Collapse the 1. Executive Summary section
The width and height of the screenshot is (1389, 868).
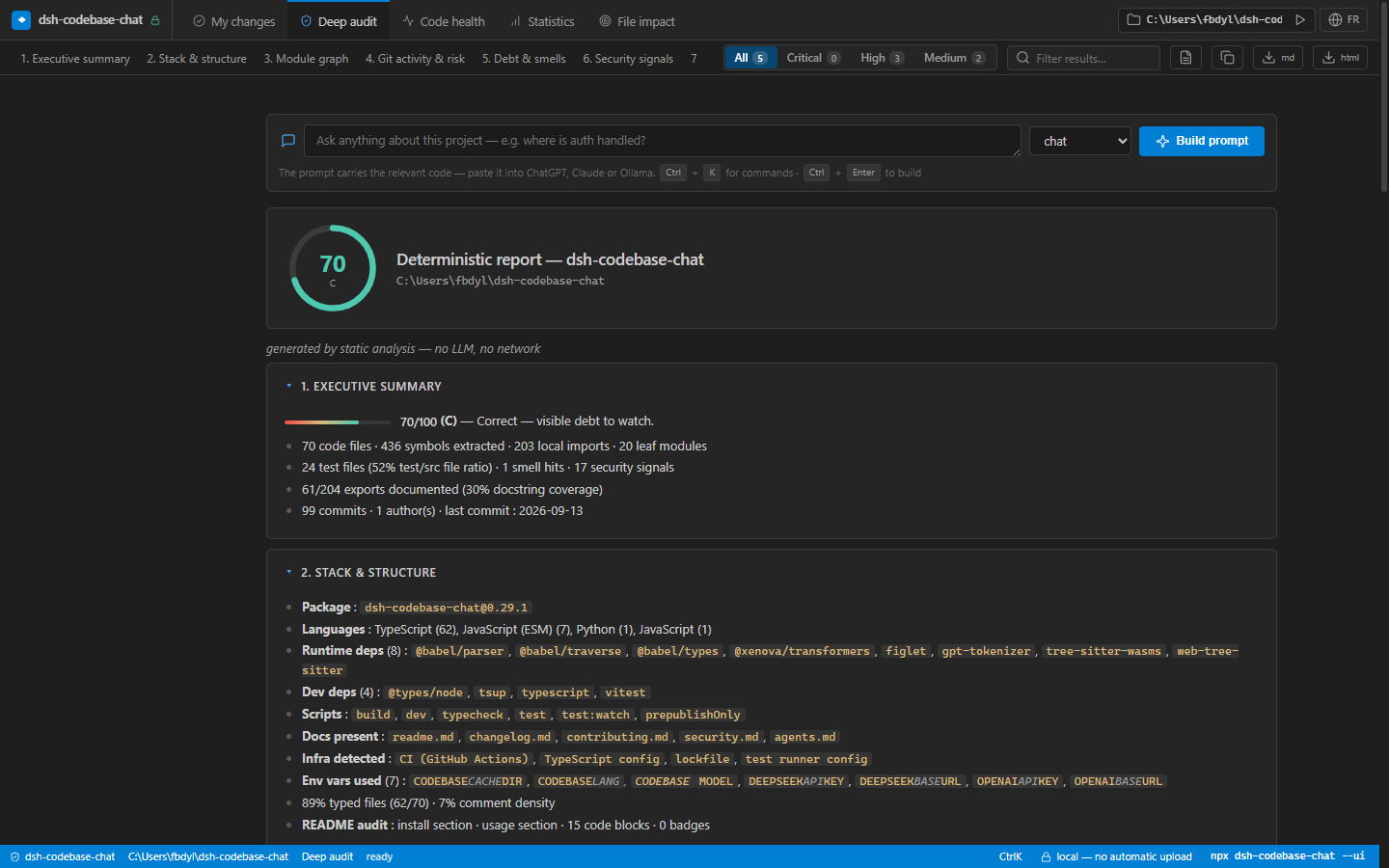pyautogui.click(x=288, y=386)
